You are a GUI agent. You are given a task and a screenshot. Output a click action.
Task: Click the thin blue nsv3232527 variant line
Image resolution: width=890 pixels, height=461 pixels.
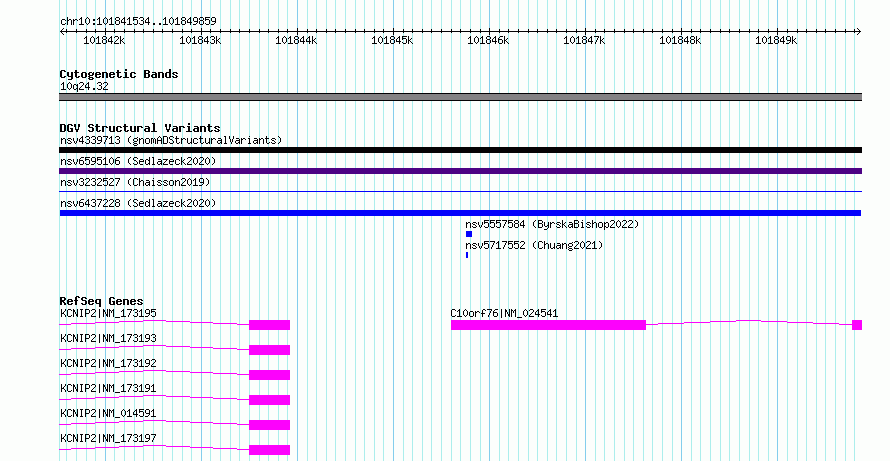(x=460, y=191)
